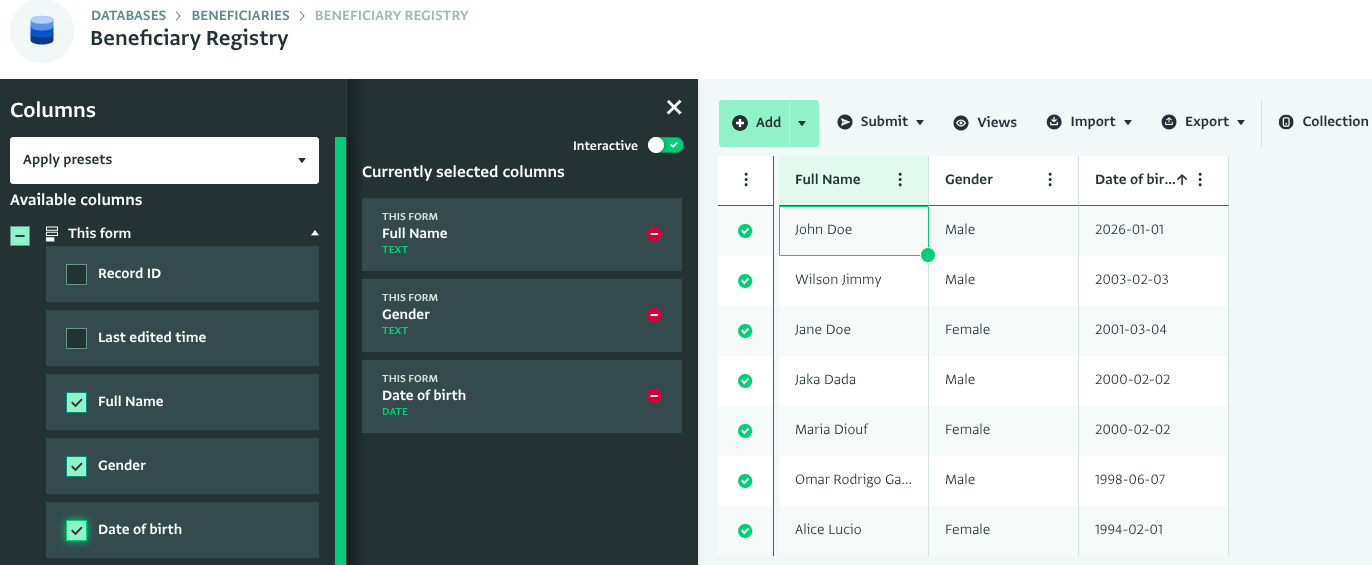The image size is (1372, 565).
Task: Close the column selection panel
Action: [674, 108]
